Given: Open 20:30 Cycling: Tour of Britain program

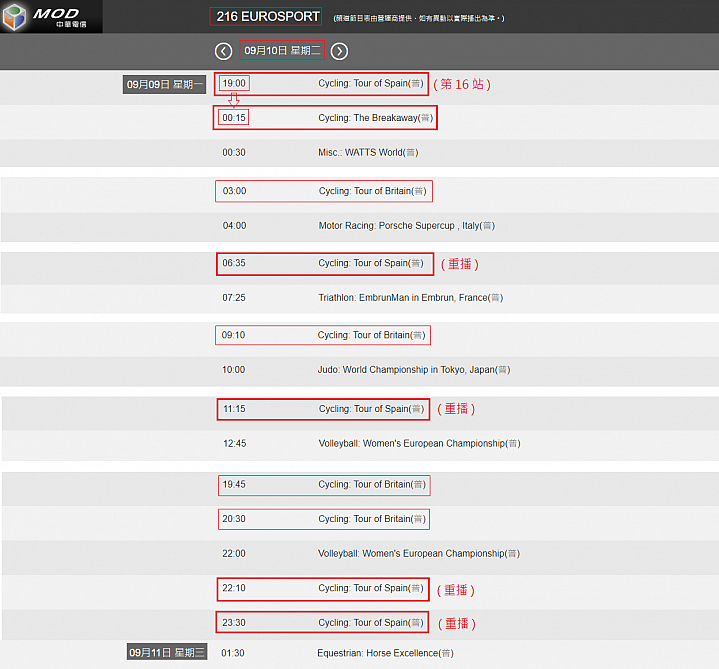Looking at the screenshot, I should (x=372, y=519).
